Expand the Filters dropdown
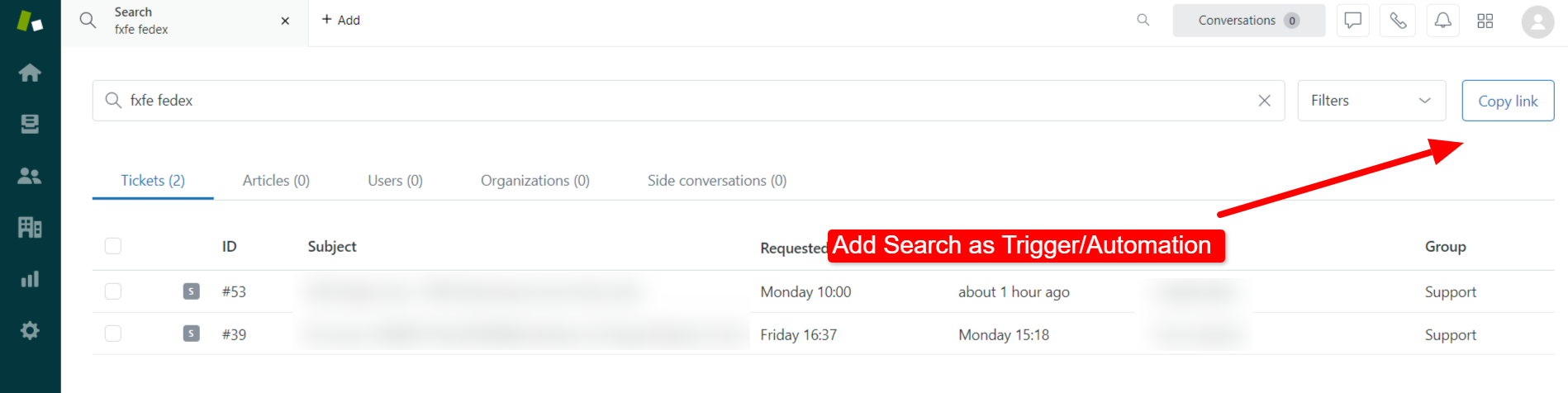This screenshot has height=393, width=1568. coord(1371,101)
